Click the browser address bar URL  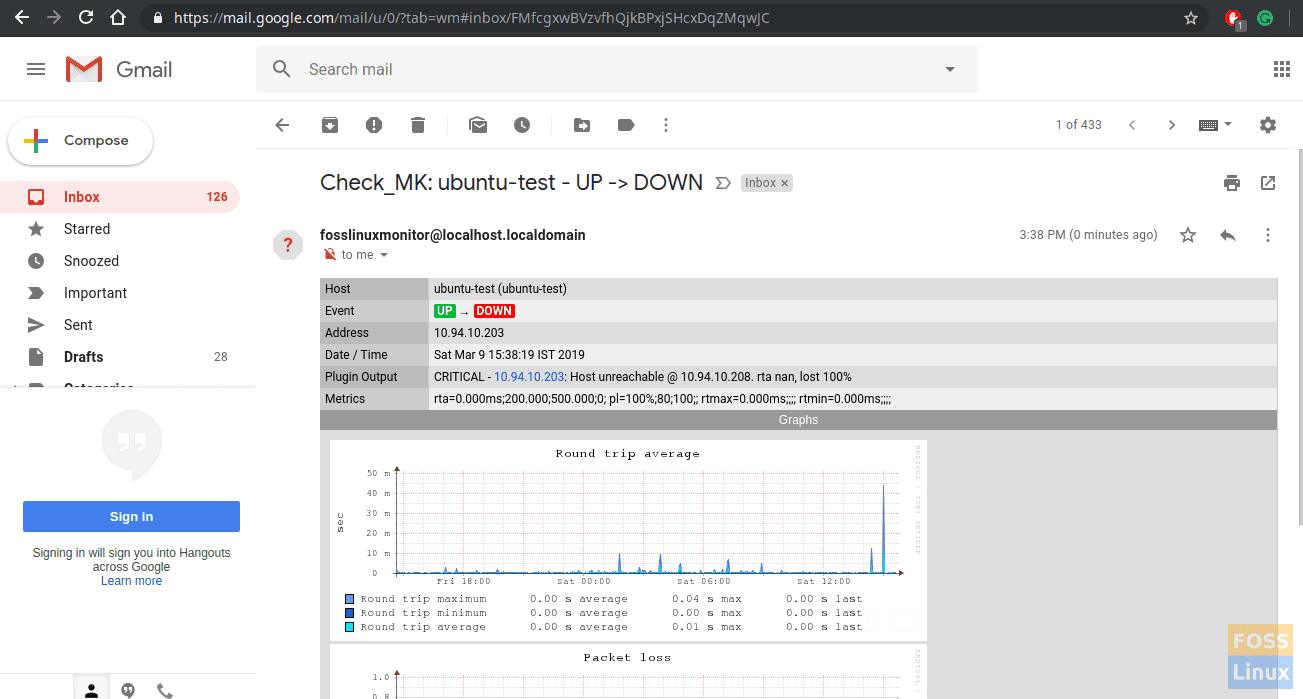tap(472, 18)
